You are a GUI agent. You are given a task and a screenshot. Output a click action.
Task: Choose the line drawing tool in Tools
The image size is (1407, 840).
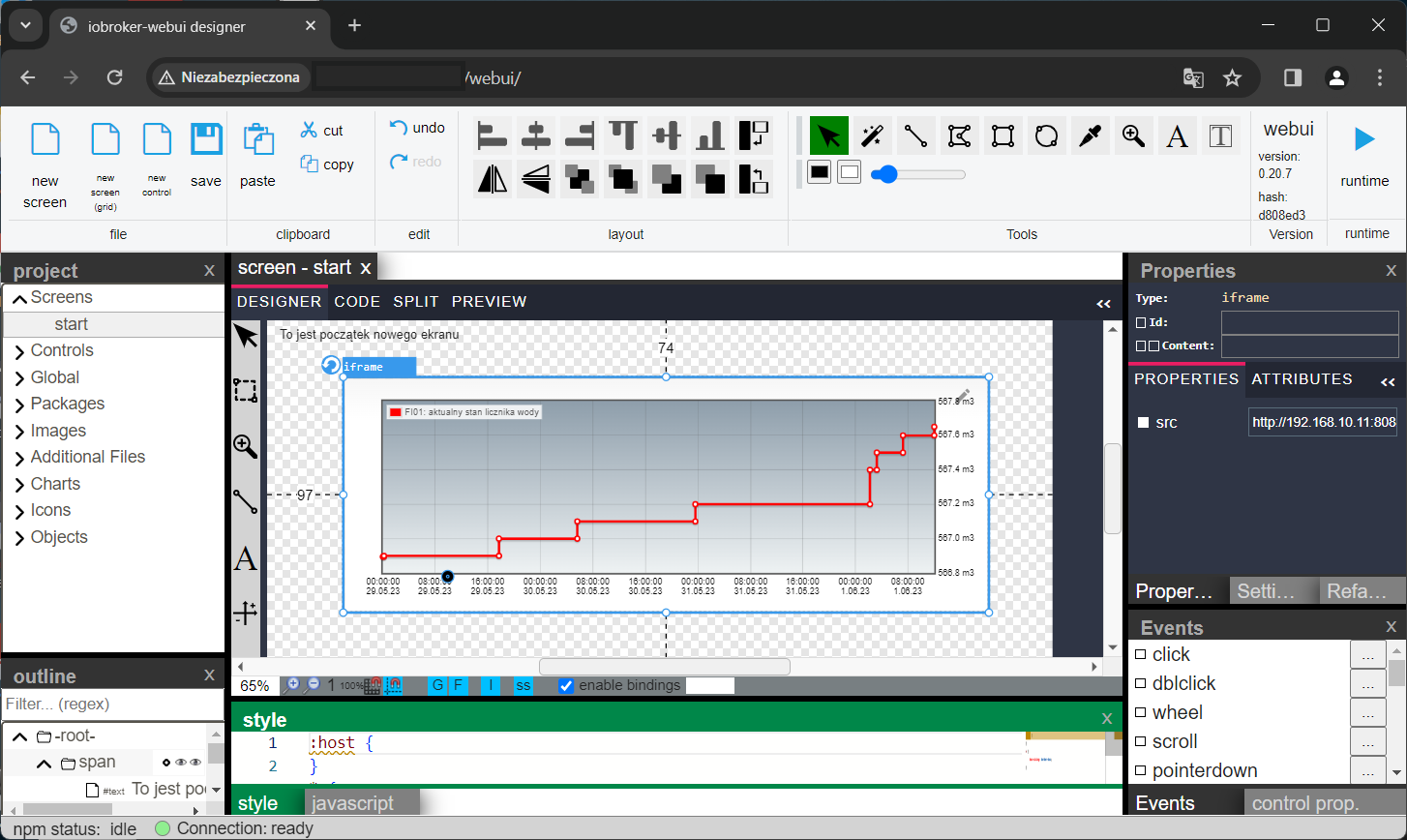click(916, 136)
